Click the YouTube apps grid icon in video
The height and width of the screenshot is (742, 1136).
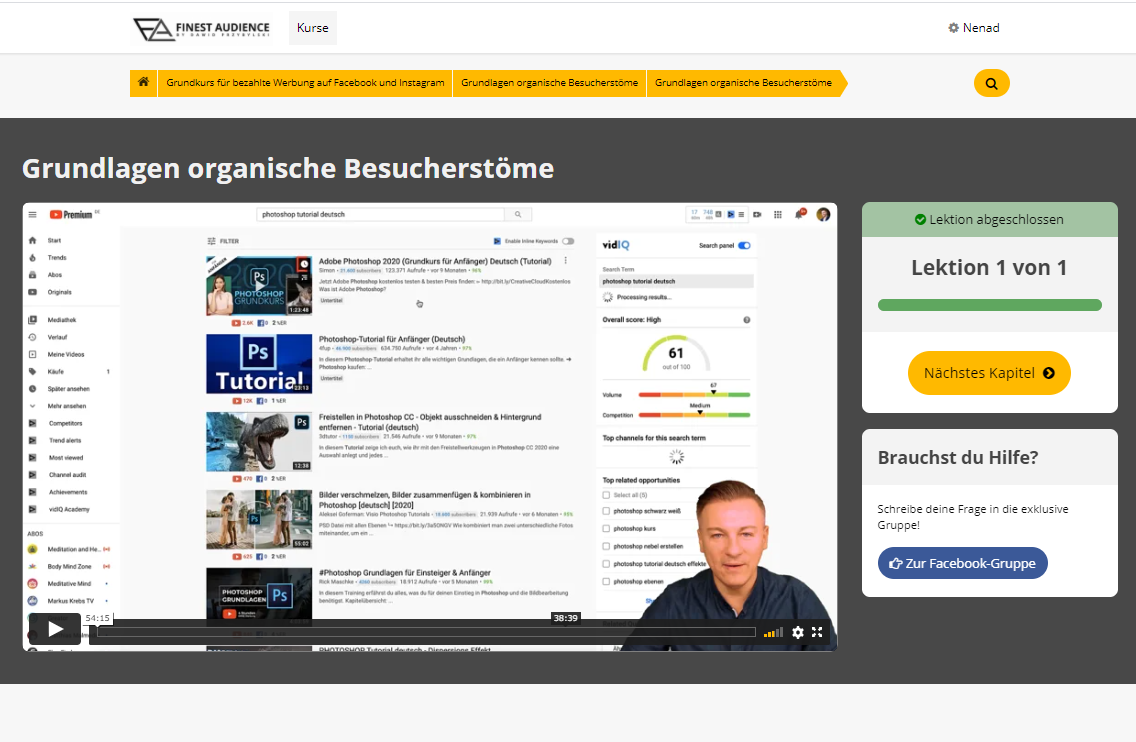click(x=777, y=214)
